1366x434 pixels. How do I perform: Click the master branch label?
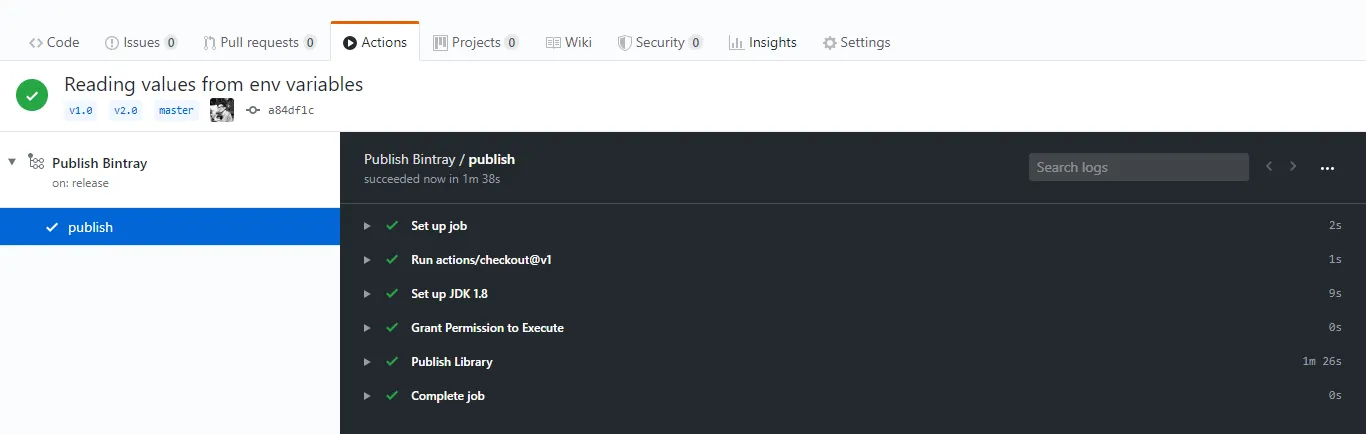coord(176,111)
